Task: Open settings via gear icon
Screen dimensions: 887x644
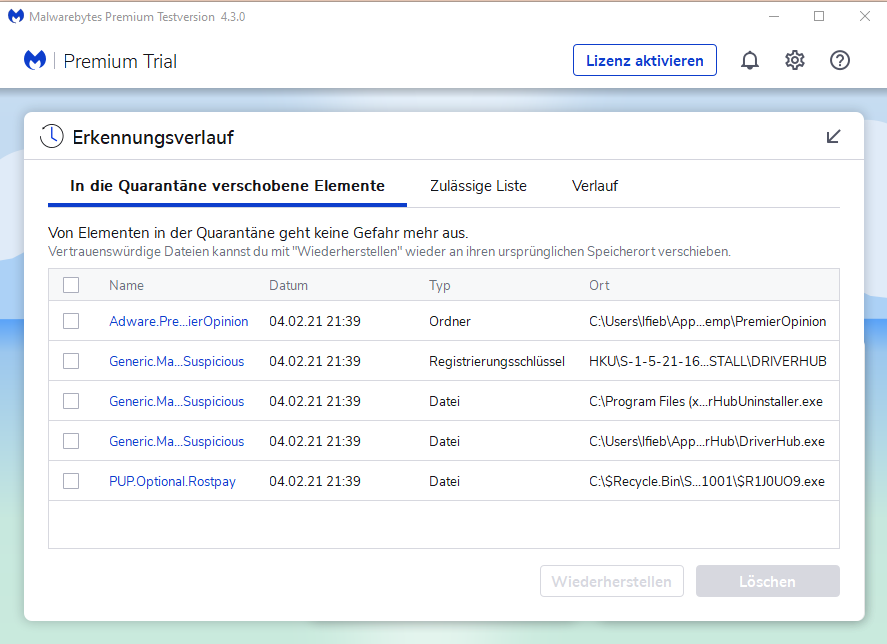Action: click(795, 60)
